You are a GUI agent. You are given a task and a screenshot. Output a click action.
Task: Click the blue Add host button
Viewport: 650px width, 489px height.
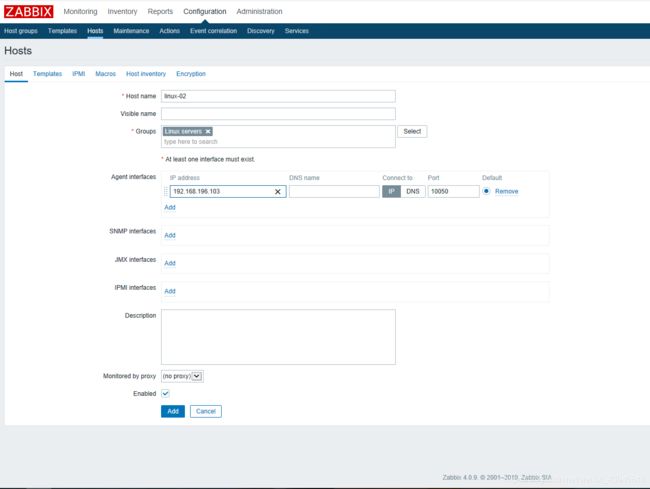point(172,411)
